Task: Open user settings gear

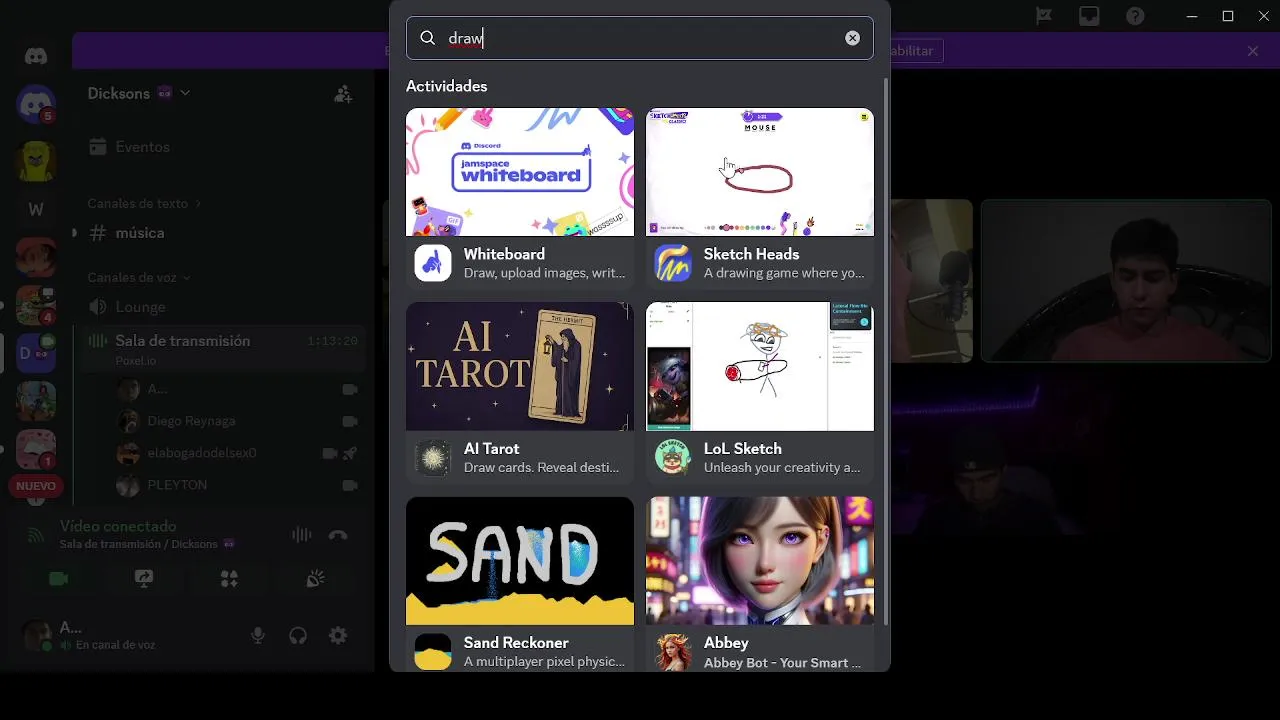Action: 338,636
